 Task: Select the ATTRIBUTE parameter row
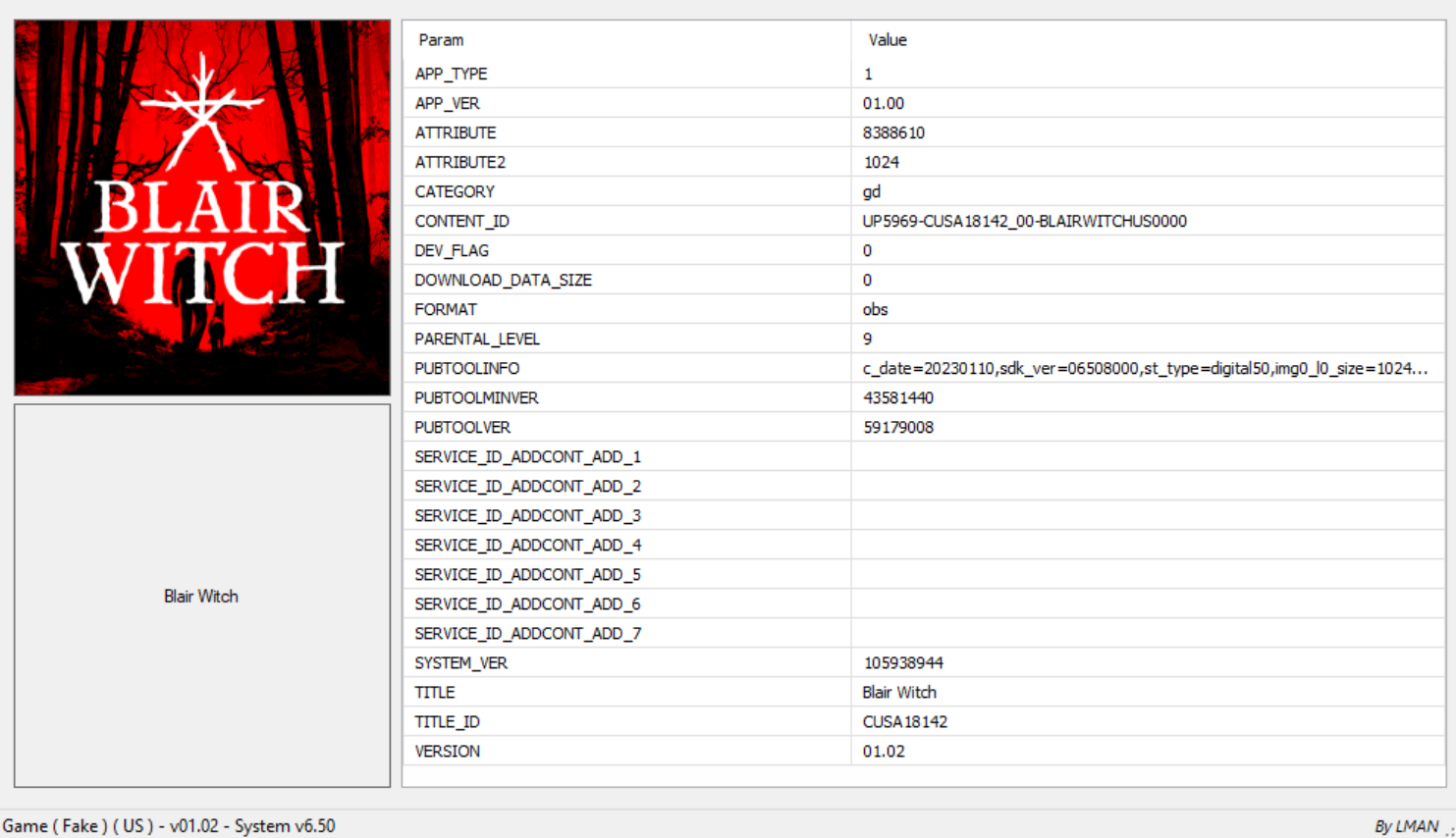coord(924,132)
